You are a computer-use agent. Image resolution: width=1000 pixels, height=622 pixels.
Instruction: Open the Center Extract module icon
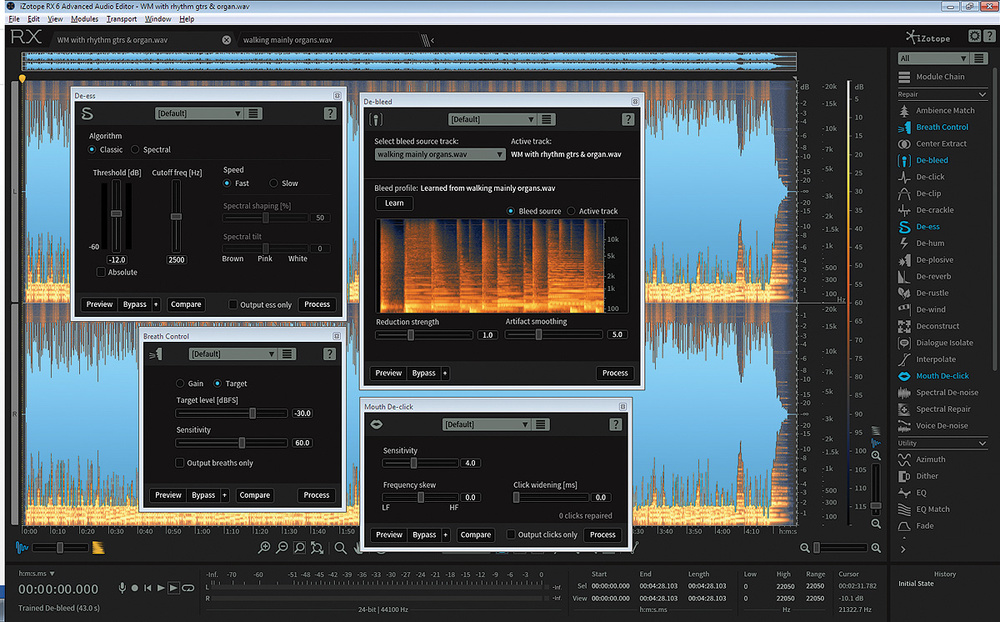(904, 144)
